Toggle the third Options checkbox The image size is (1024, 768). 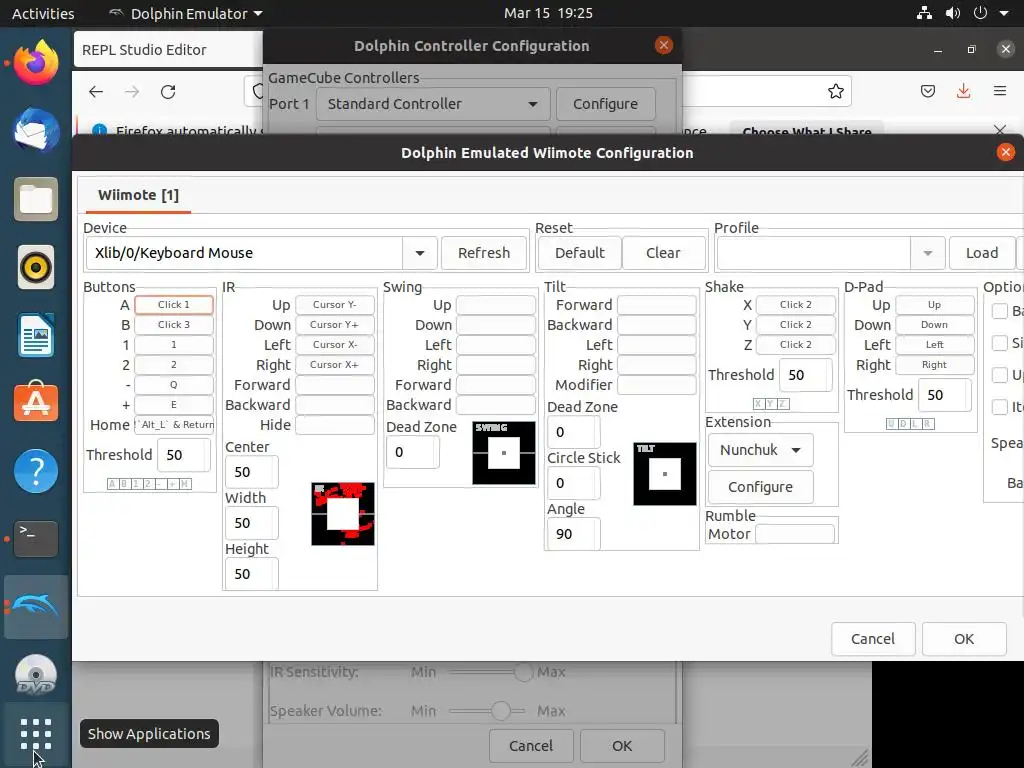999,375
